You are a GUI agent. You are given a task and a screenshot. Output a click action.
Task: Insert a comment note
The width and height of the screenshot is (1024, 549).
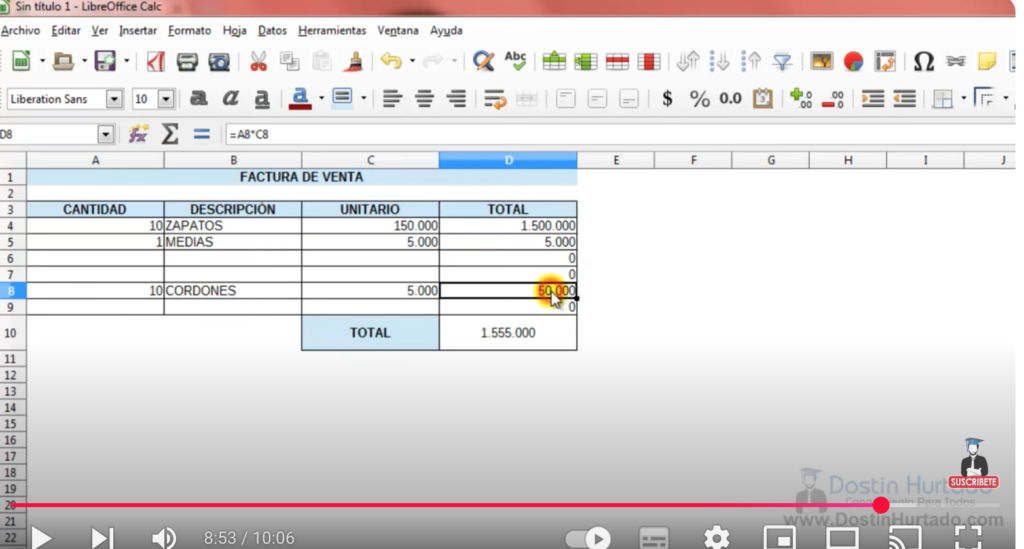(987, 61)
